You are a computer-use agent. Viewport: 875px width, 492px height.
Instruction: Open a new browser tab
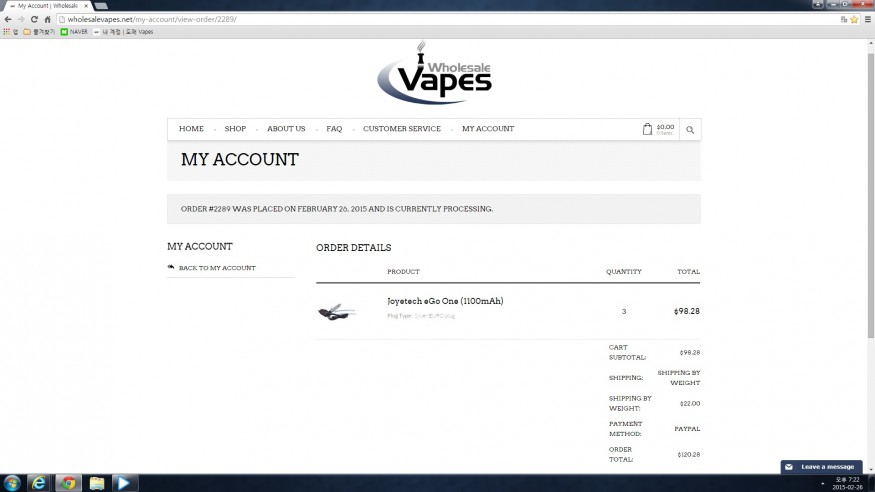coord(101,6)
